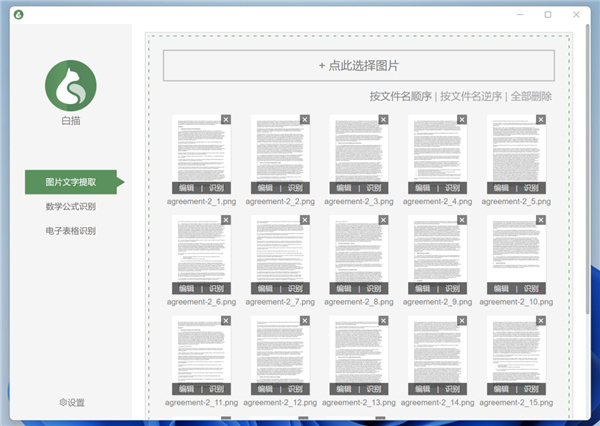Remove agreement-2_12.png with its X icon
Viewport: 600px width, 426px height.
tap(305, 321)
